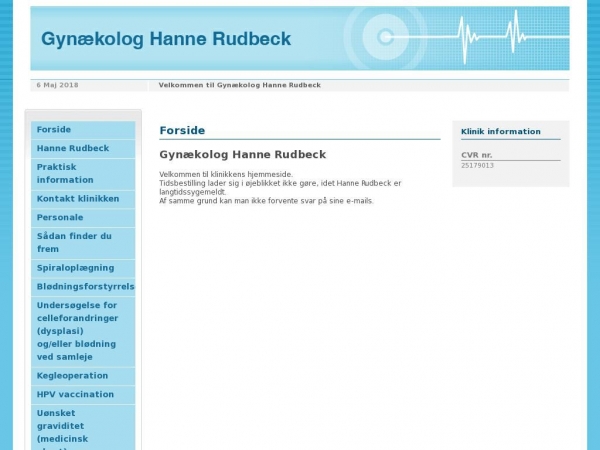Click 'Velkommen til Gynækolog Hanne Rudbeck' tagline
Screen dimensions: 600x450
240,85
